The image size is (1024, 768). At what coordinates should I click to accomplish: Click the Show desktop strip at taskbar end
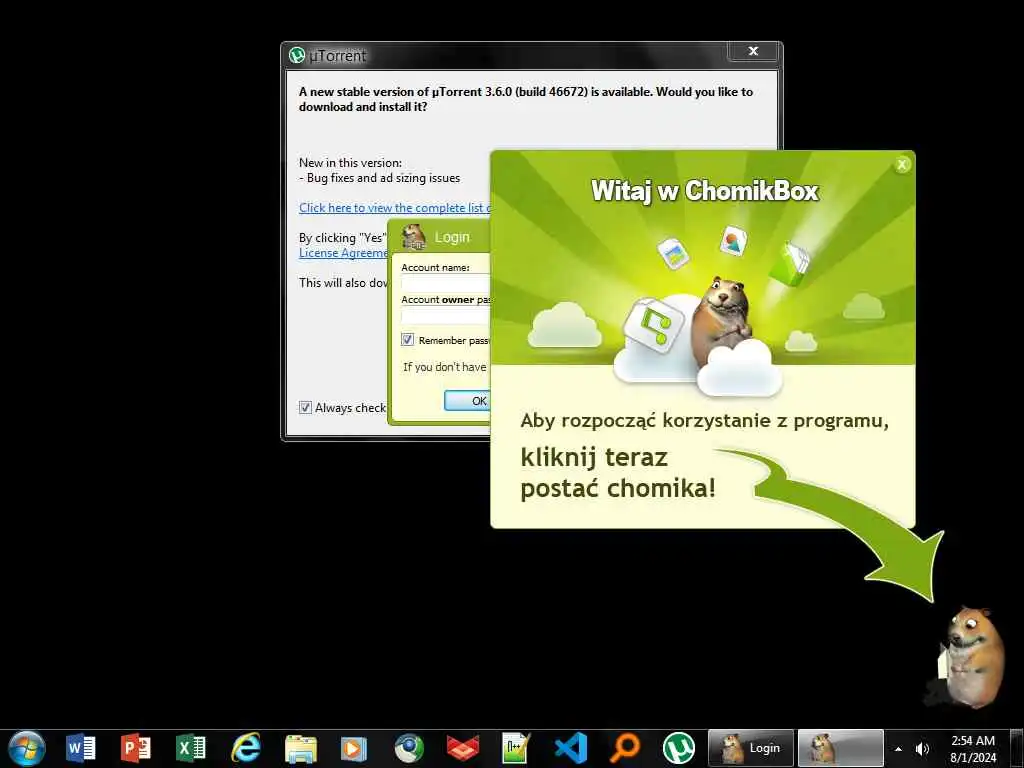point(1017,748)
